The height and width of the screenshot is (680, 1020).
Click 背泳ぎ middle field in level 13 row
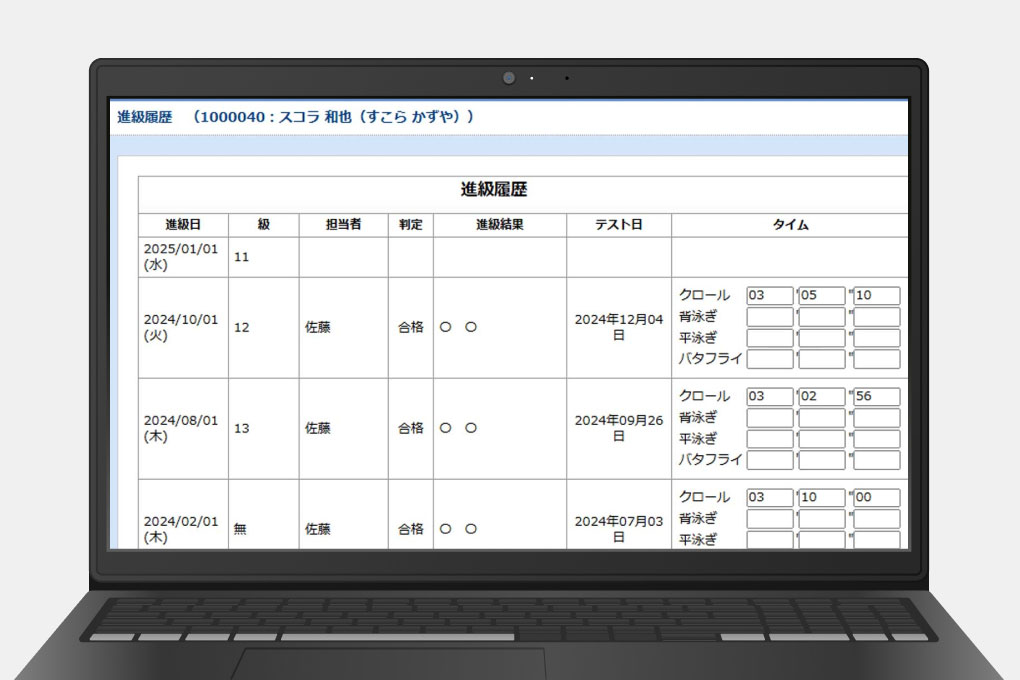[822, 418]
